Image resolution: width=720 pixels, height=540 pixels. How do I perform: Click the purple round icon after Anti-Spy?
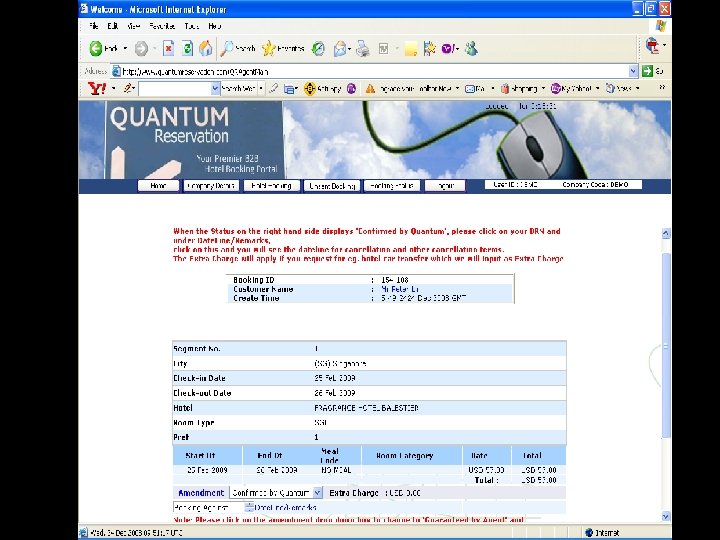point(351,89)
